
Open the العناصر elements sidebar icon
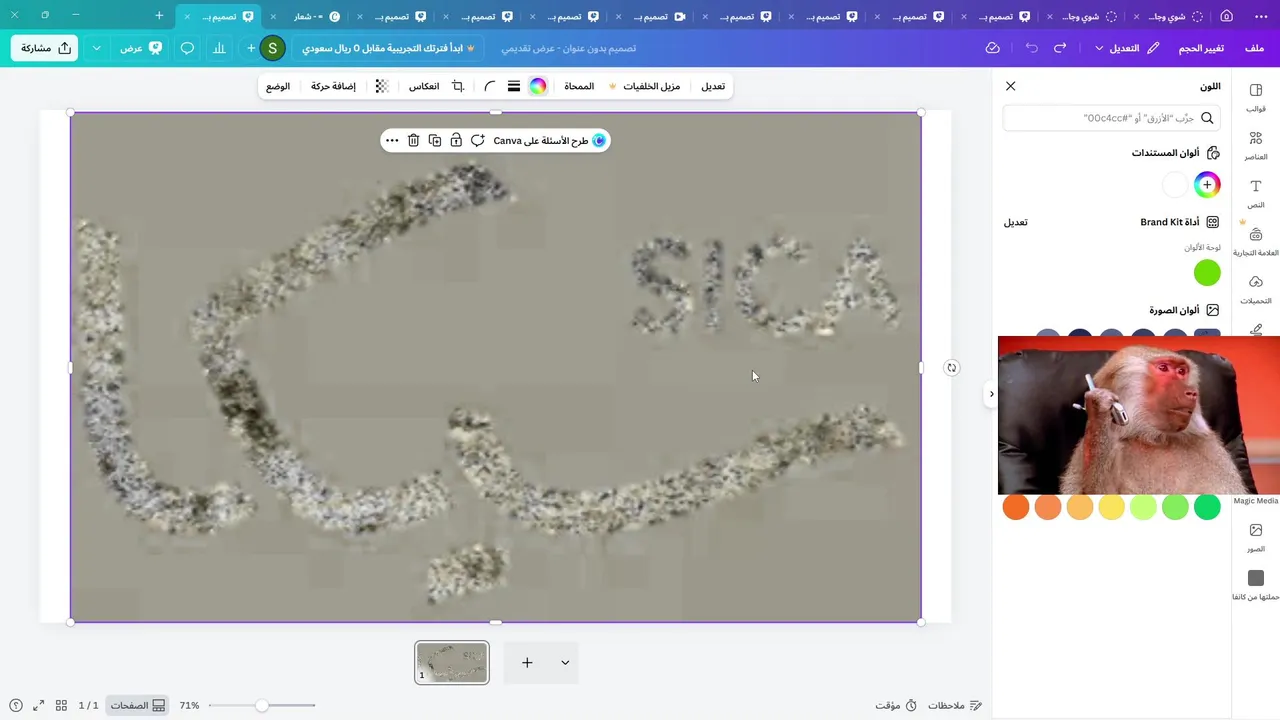(x=1256, y=146)
